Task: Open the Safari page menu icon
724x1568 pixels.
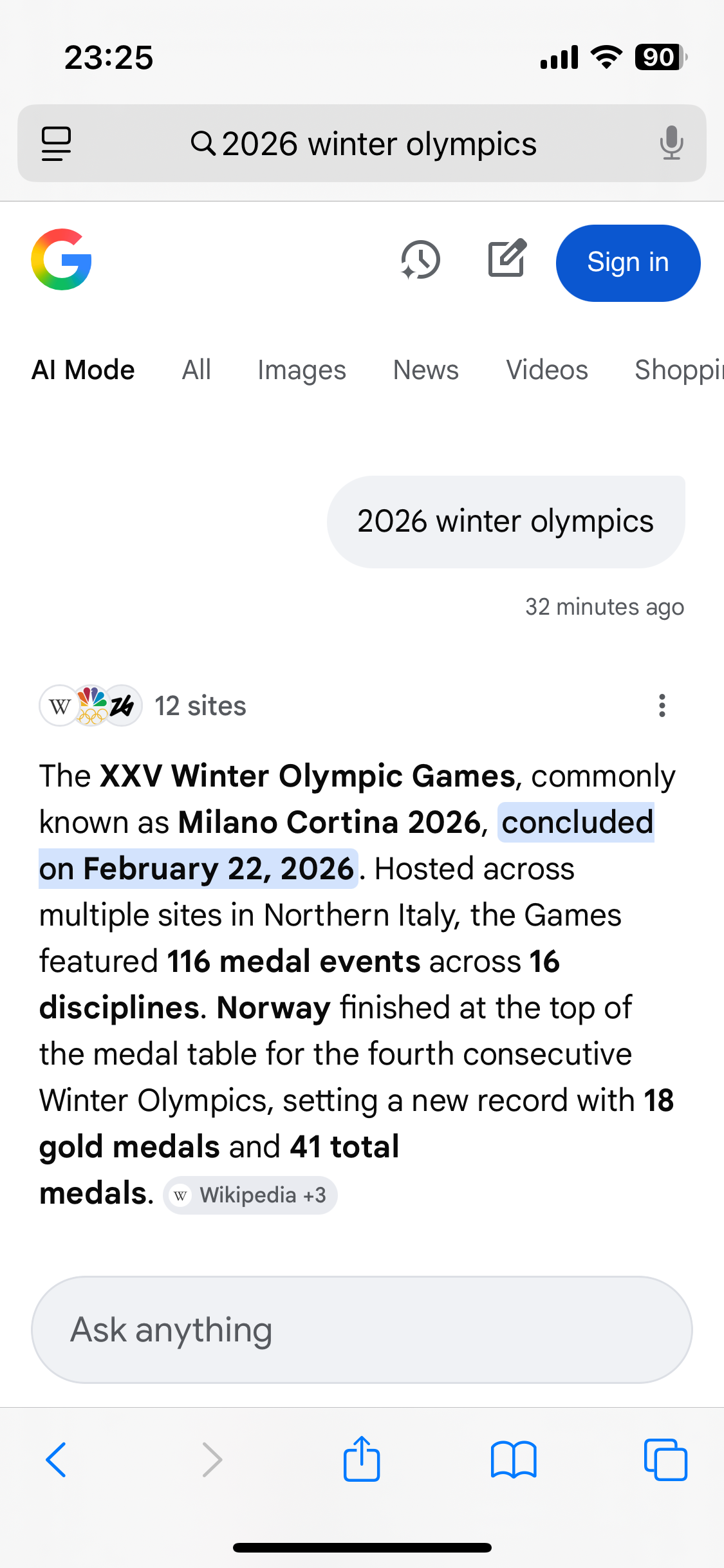Action: point(56,144)
